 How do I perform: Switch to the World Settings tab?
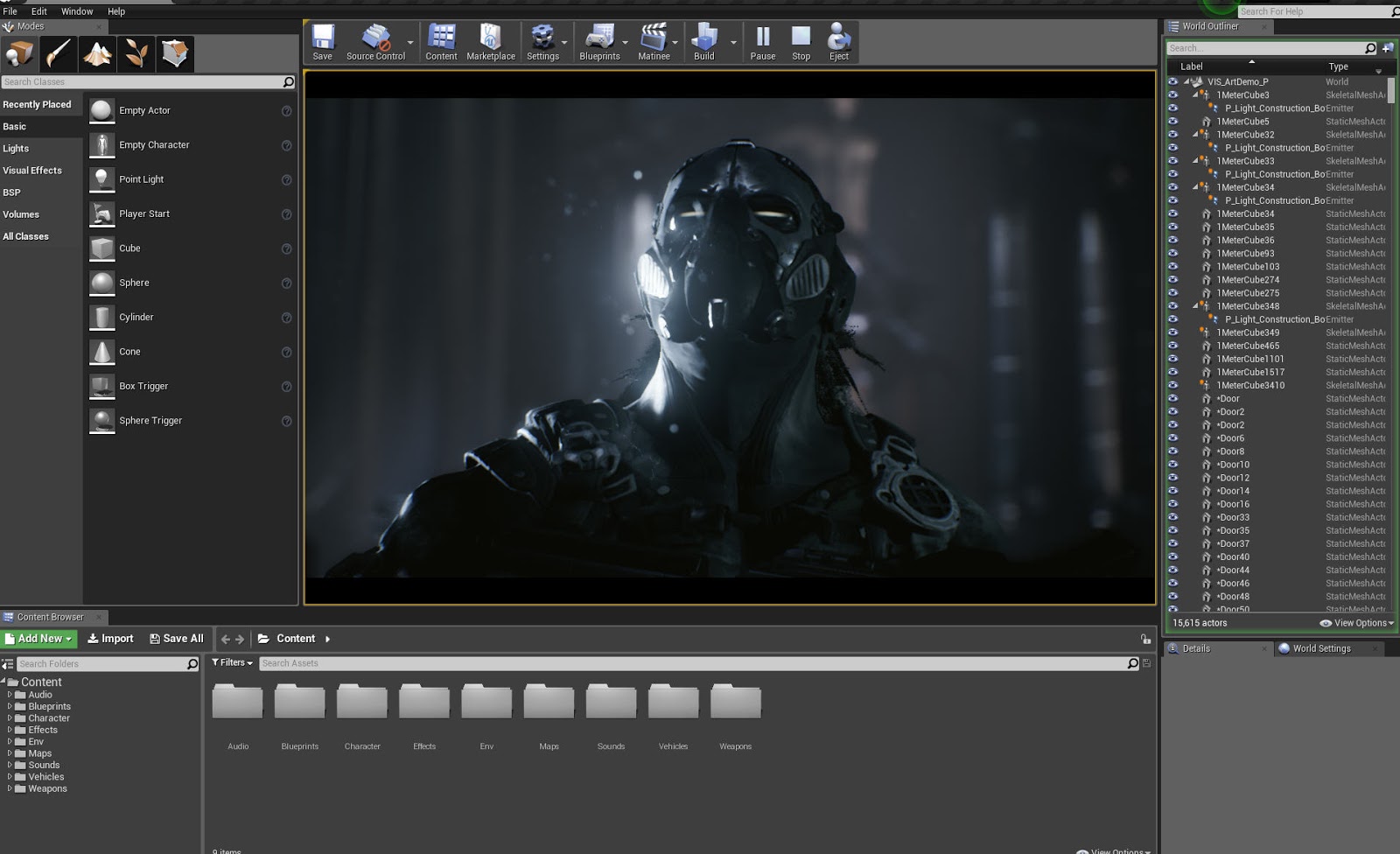tap(1323, 648)
